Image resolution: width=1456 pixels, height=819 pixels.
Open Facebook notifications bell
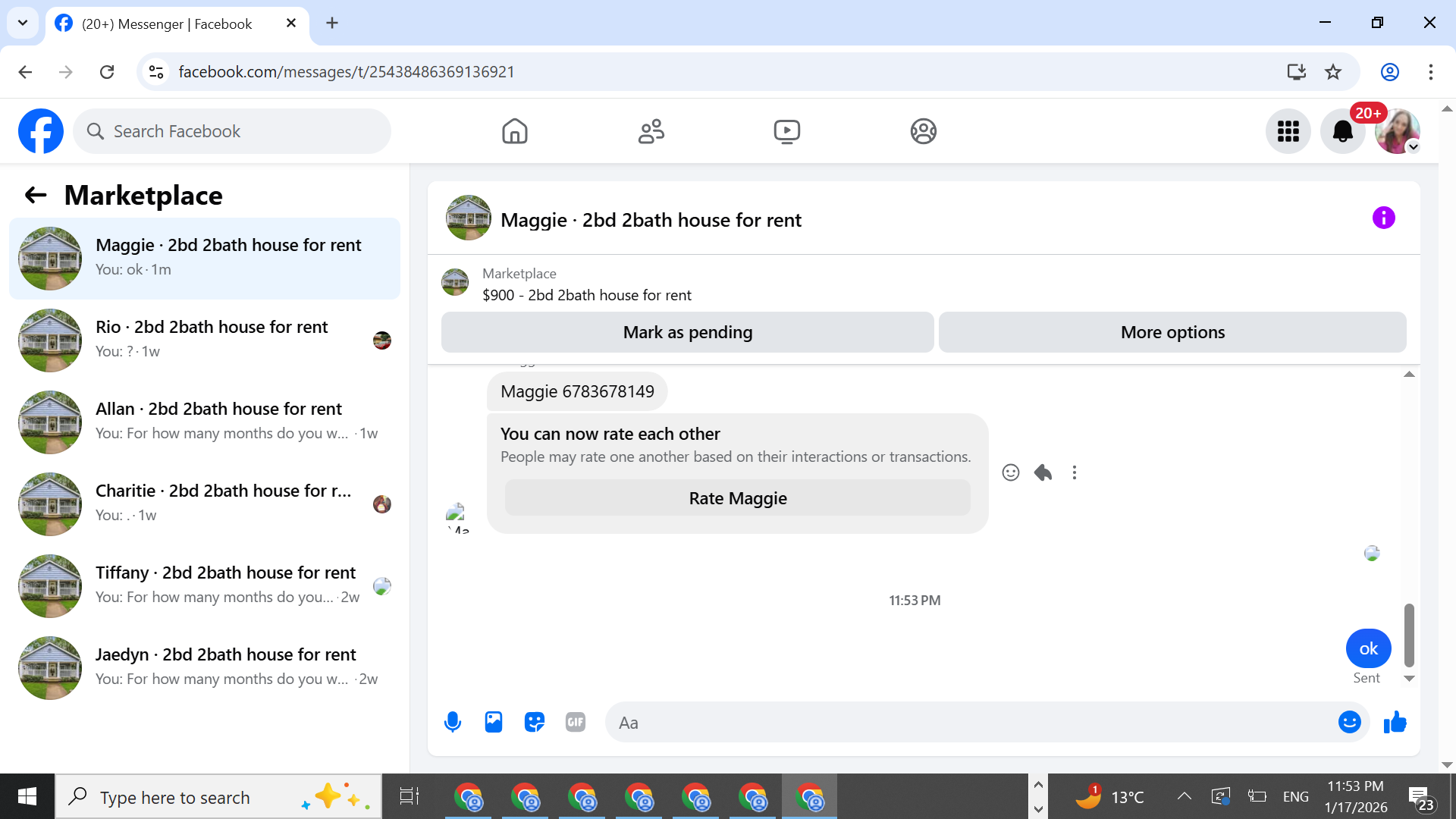point(1342,132)
